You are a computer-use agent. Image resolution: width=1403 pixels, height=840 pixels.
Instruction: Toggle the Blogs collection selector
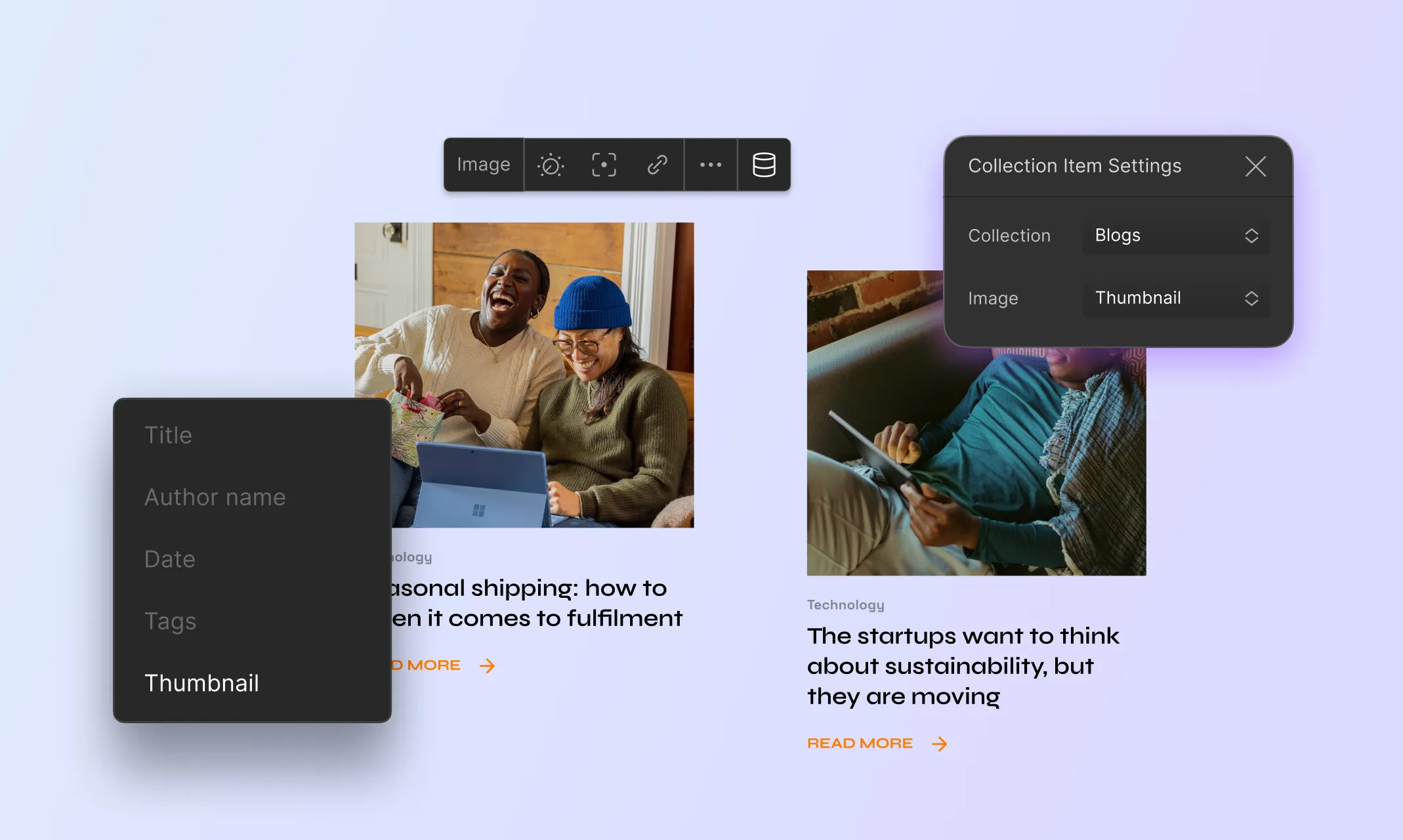point(1175,235)
